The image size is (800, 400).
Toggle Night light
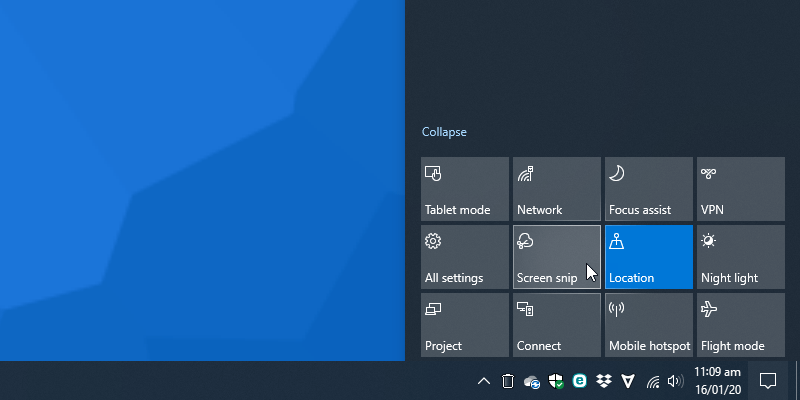pyautogui.click(x=741, y=256)
